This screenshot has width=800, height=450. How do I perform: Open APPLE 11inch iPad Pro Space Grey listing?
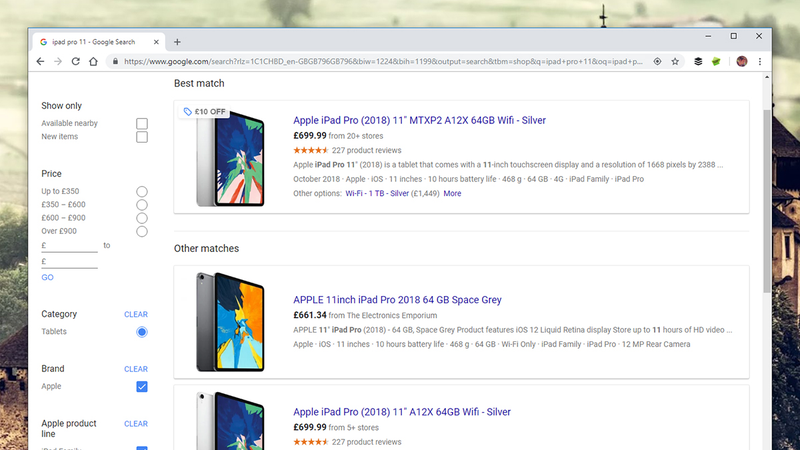[397, 300]
